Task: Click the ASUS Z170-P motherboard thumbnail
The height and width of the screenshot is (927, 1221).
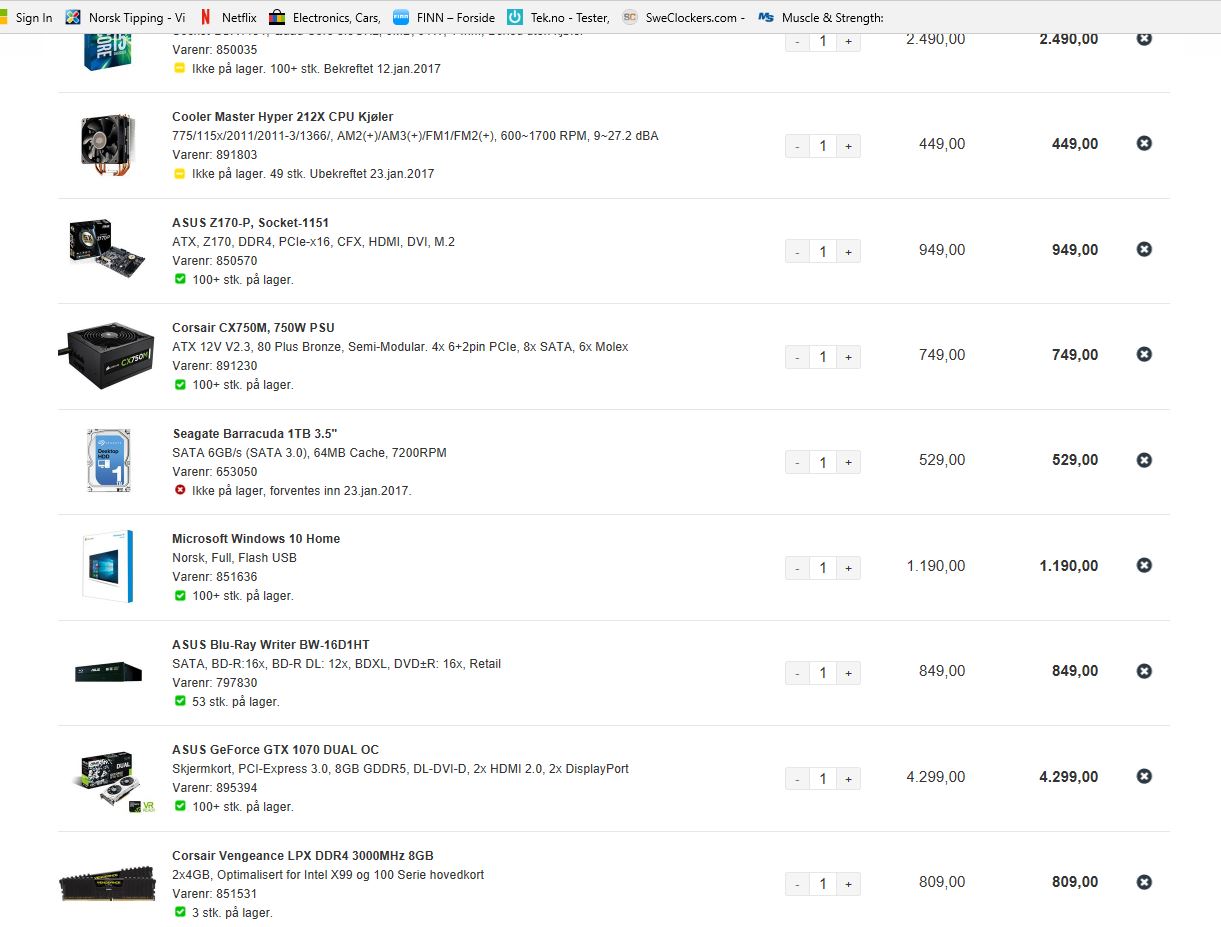Action: coord(107,251)
